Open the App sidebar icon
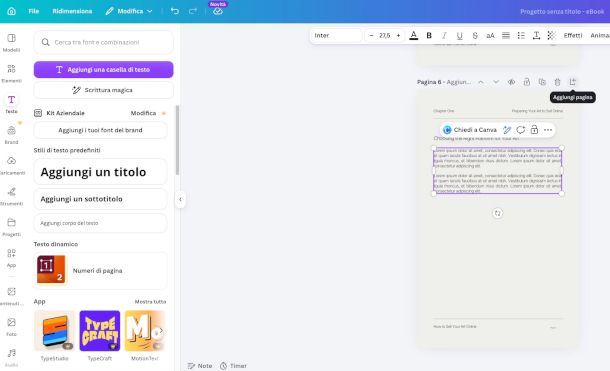The image size is (610, 371). point(11,258)
